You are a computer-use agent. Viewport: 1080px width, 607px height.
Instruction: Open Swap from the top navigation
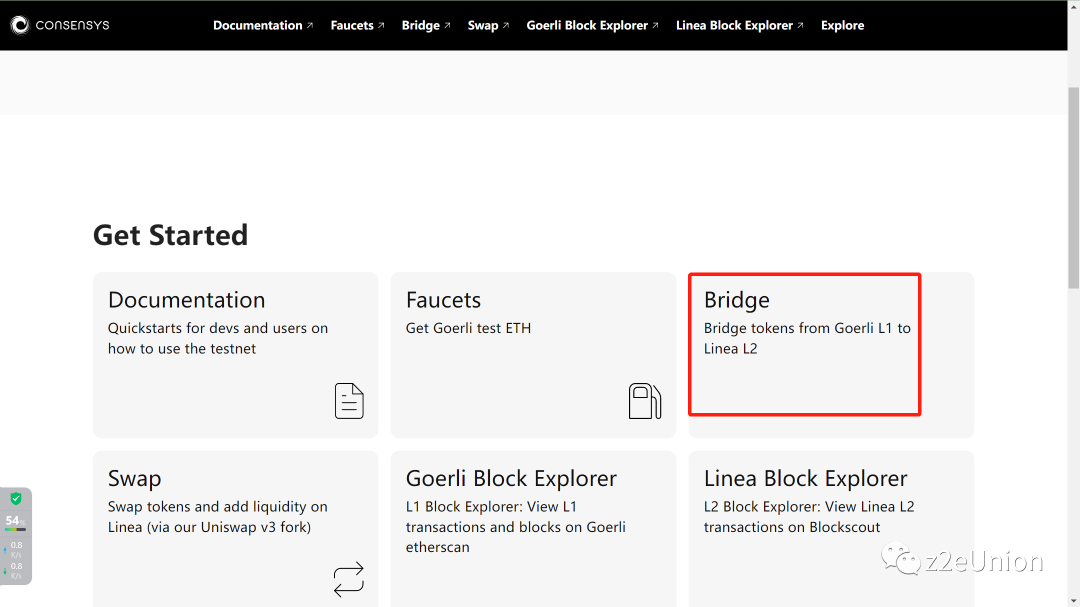[483, 25]
